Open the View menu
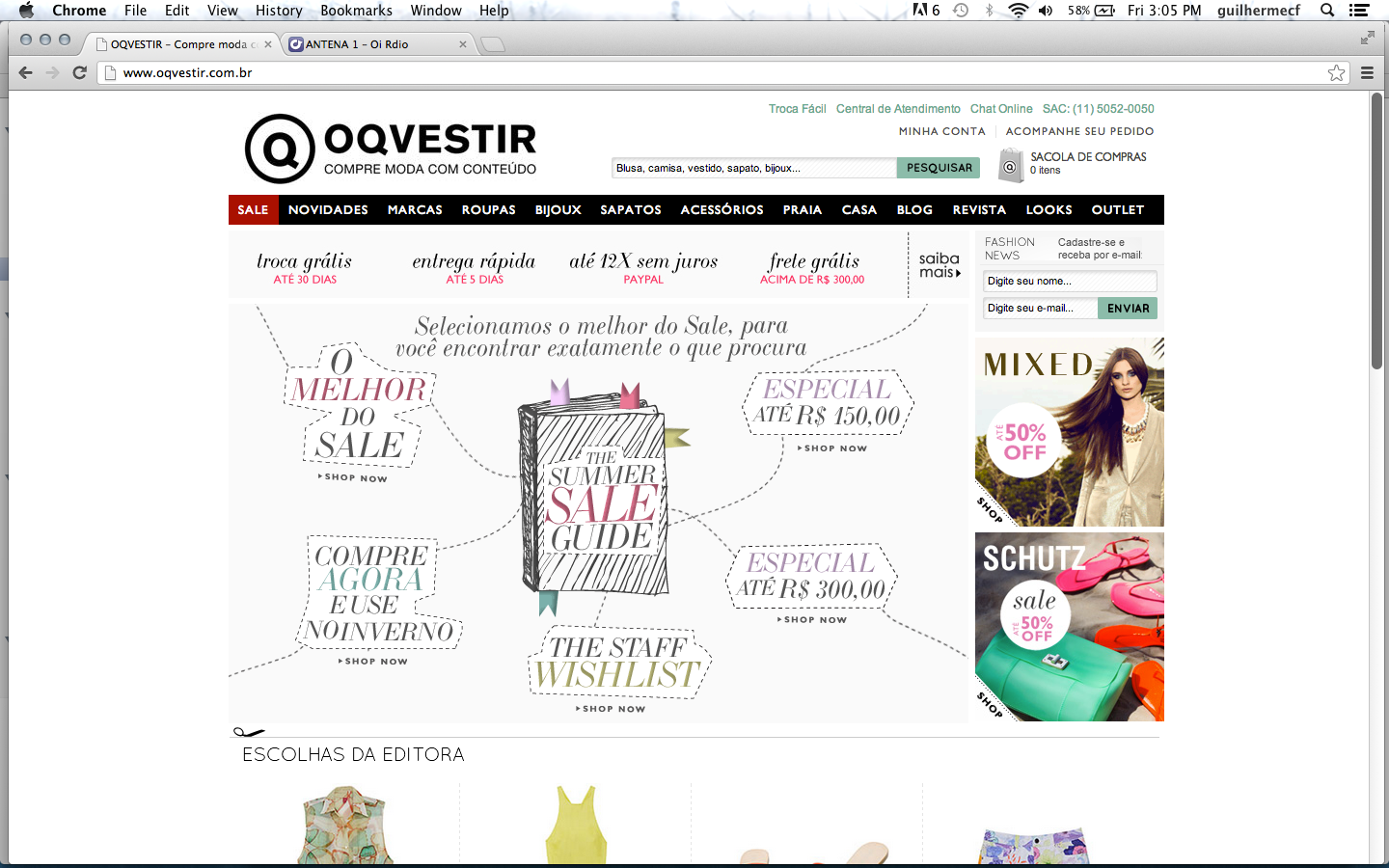 [x=222, y=11]
